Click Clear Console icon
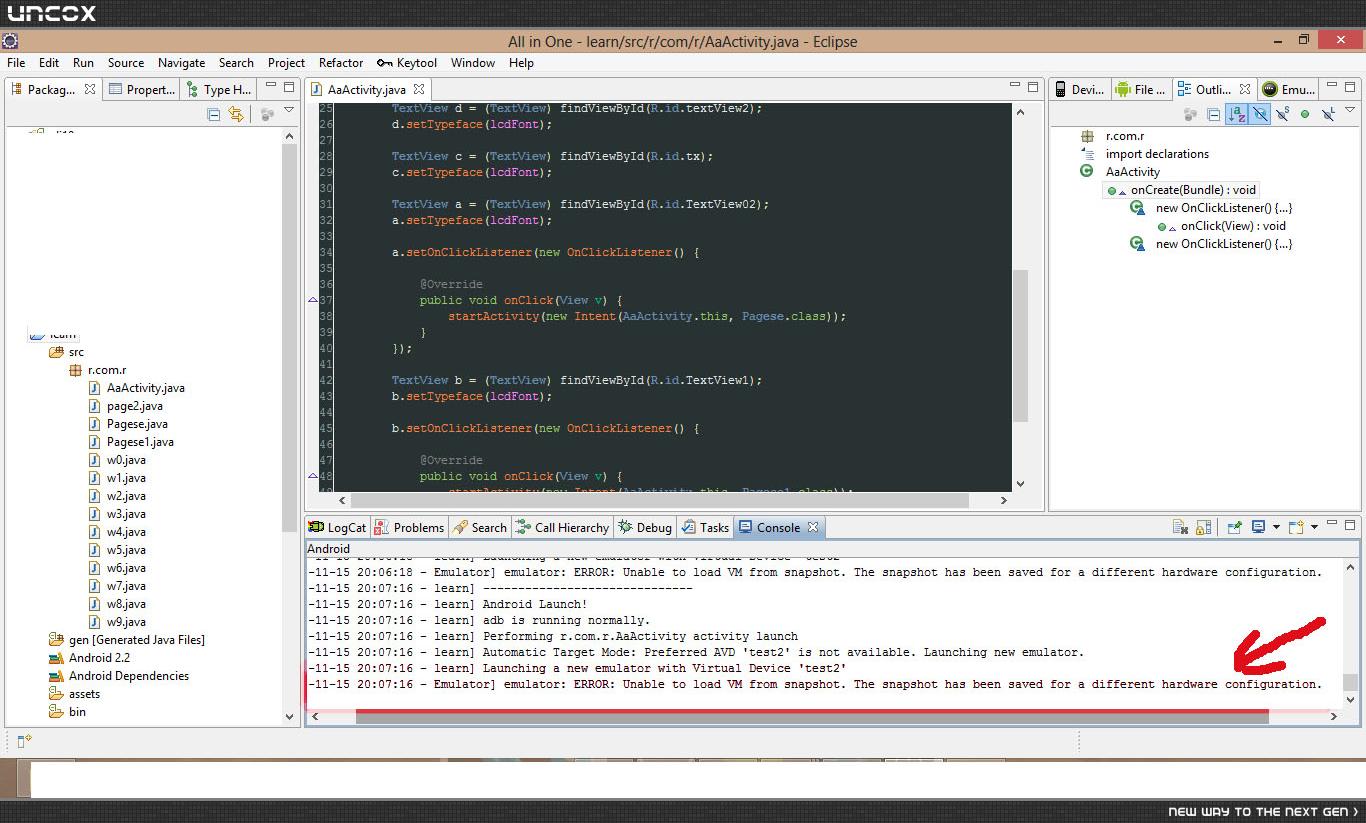This screenshot has height=823, width=1366. coord(1180,527)
